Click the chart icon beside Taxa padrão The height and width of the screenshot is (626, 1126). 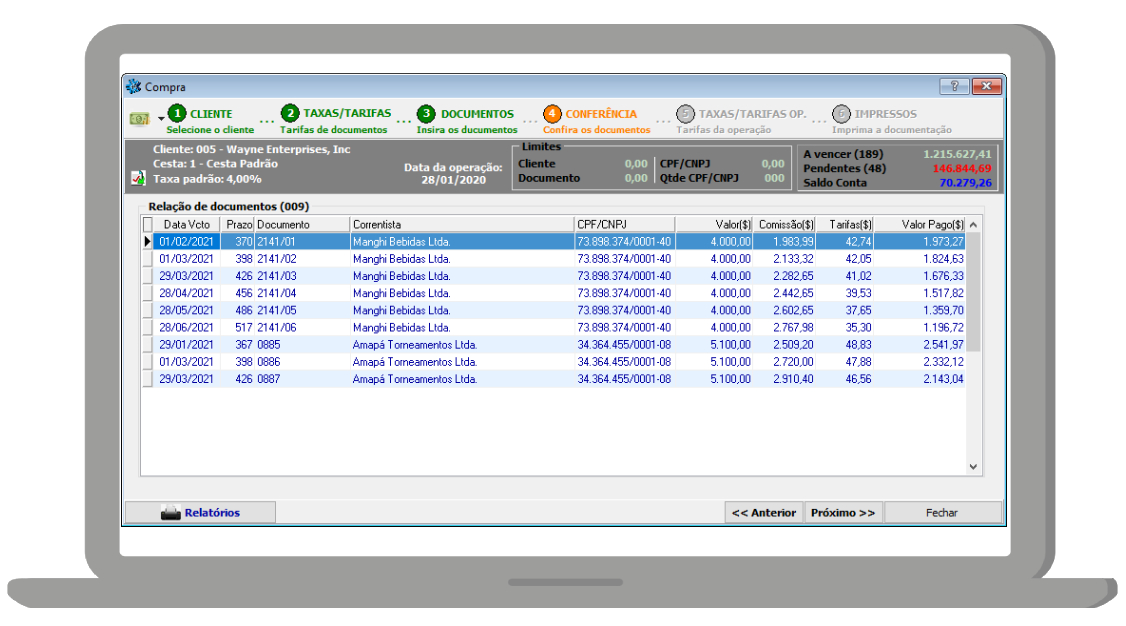[138, 178]
